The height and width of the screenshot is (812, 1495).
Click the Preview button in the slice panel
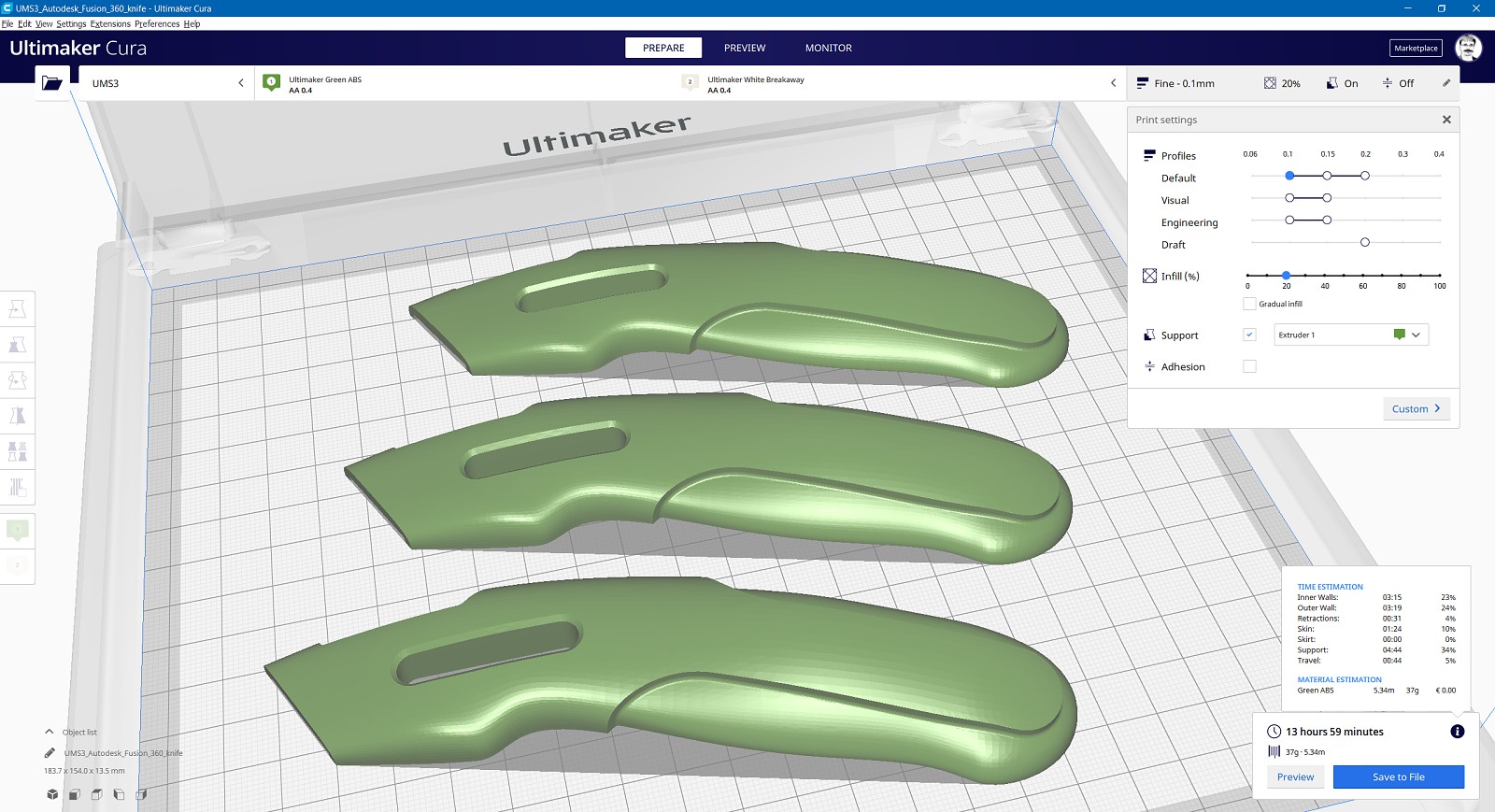(1295, 776)
